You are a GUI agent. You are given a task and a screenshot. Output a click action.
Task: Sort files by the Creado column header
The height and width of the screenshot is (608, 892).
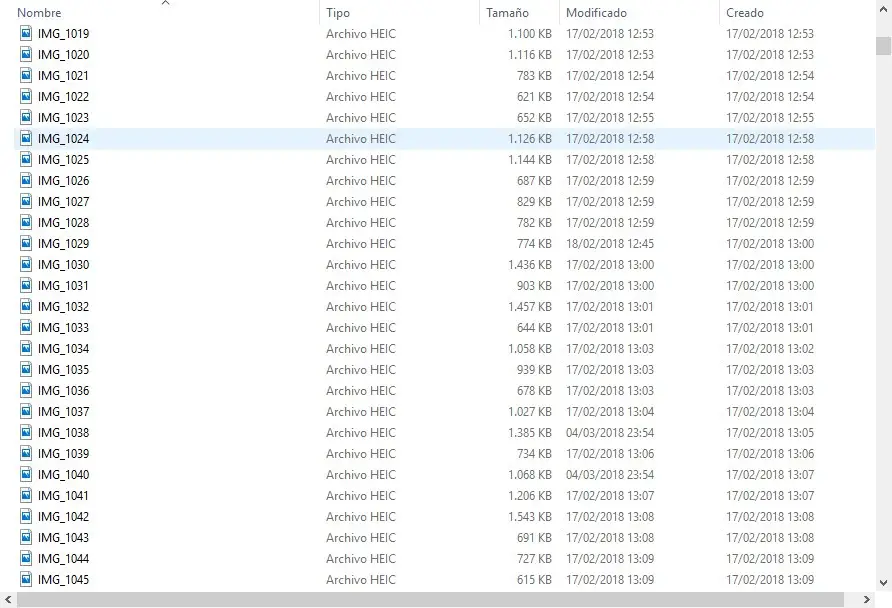[745, 13]
